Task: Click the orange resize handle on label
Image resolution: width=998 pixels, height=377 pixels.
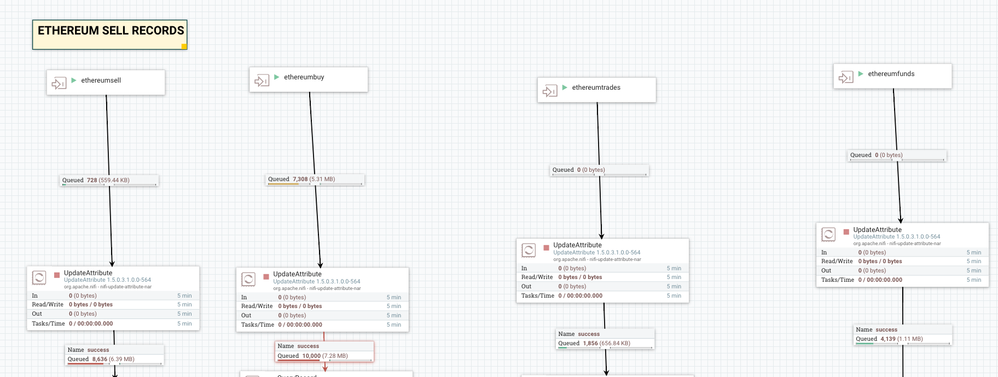Action: [x=184, y=46]
